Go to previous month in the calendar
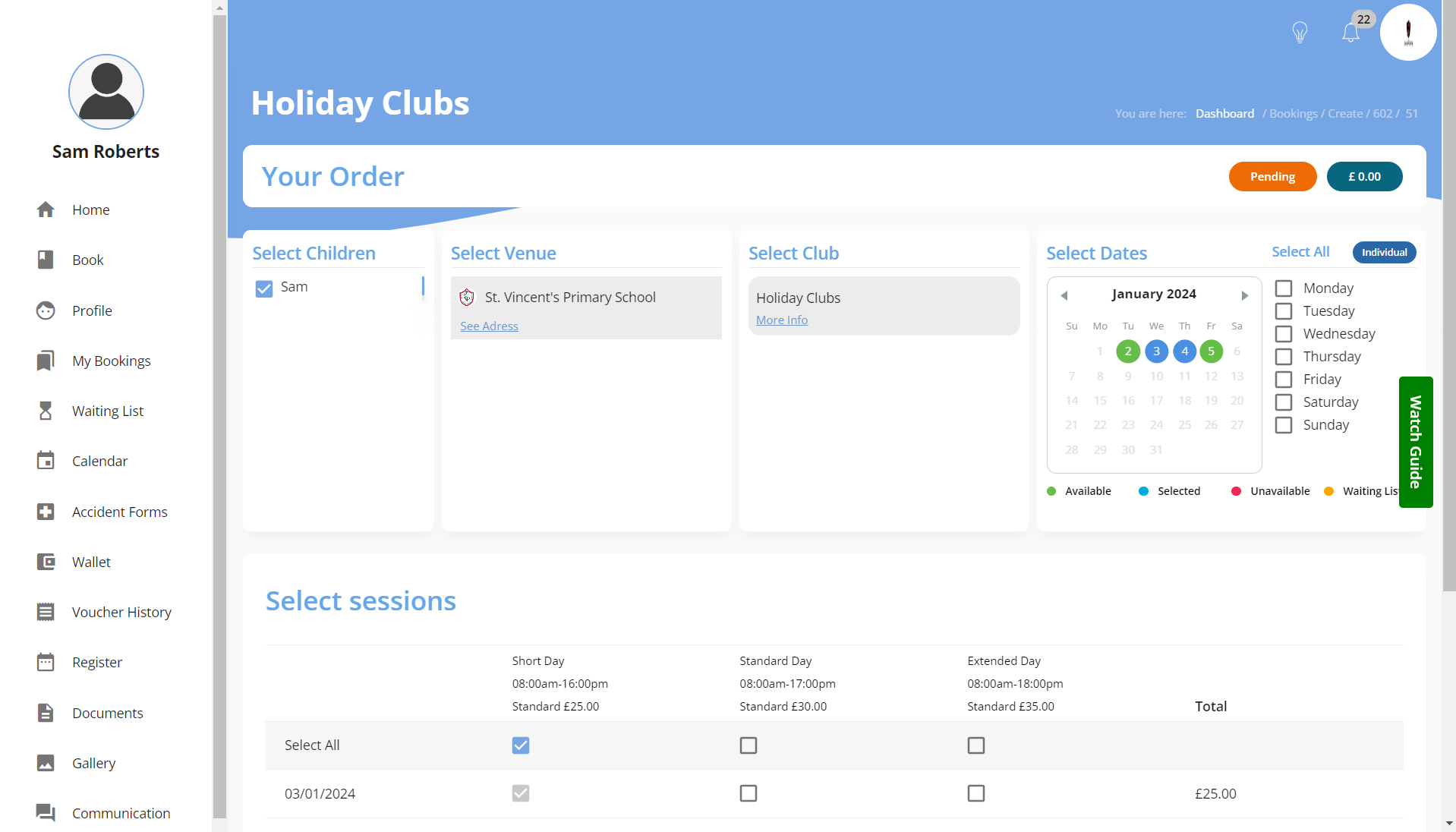Screen dimensions: 1456x832 tap(1065, 295)
